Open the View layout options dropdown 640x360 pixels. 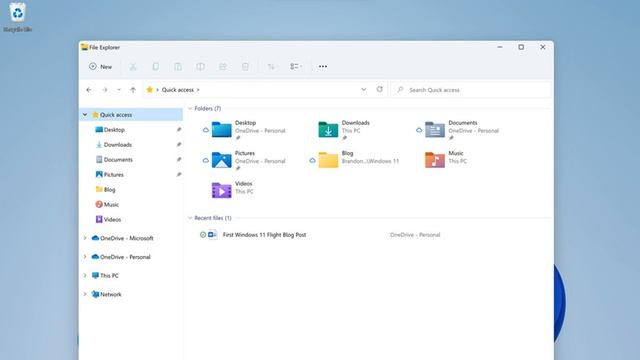coord(296,67)
